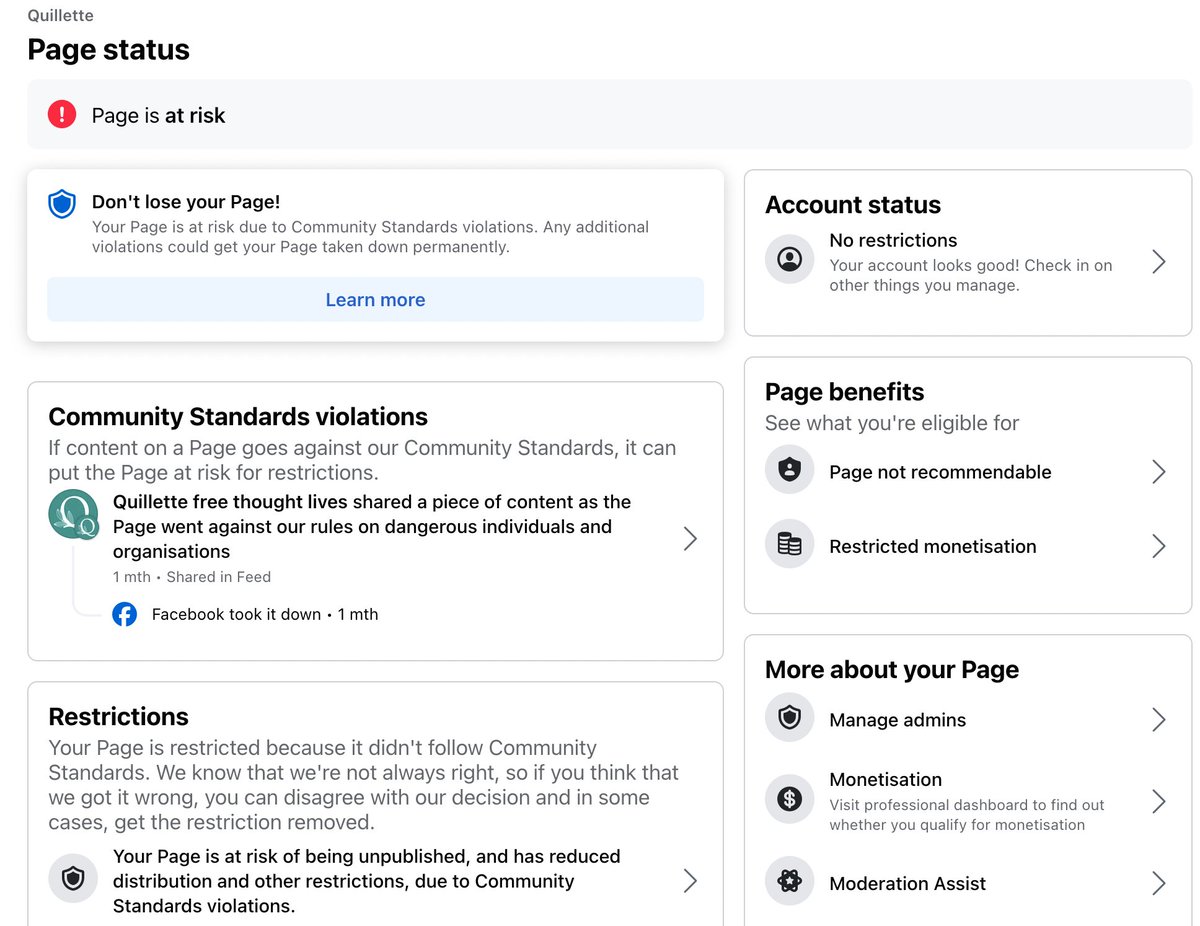This screenshot has height=926, width=1200.
Task: Click See what you're eligible for text
Action: [x=892, y=423]
